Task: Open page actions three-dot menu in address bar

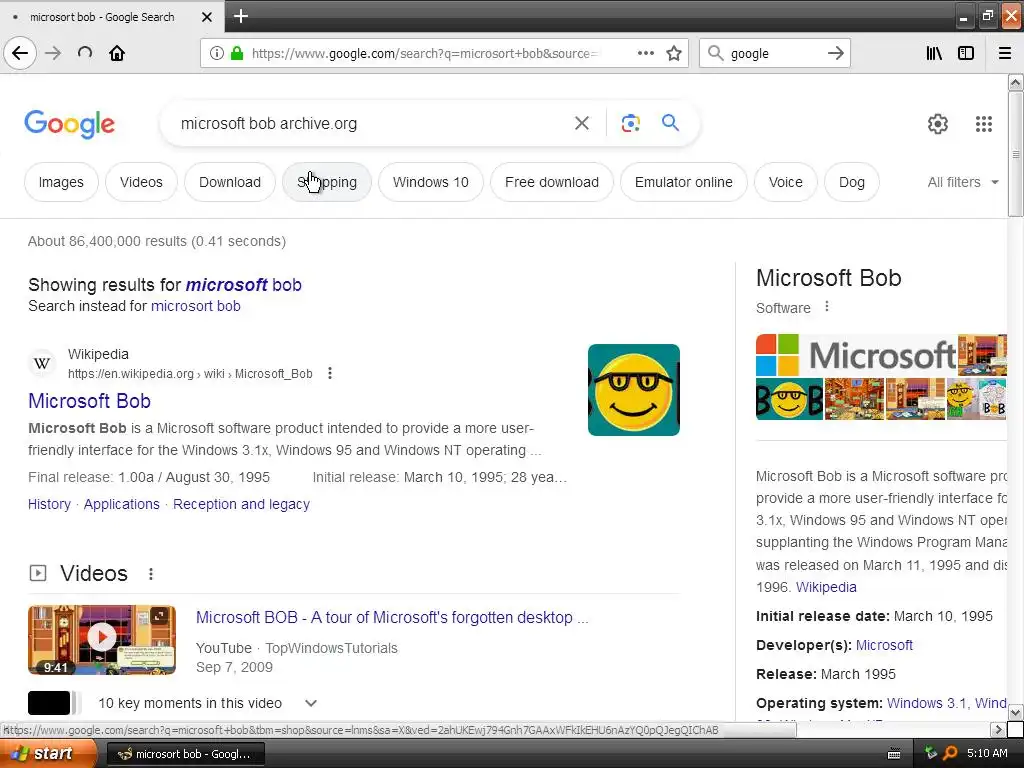Action: (645, 53)
